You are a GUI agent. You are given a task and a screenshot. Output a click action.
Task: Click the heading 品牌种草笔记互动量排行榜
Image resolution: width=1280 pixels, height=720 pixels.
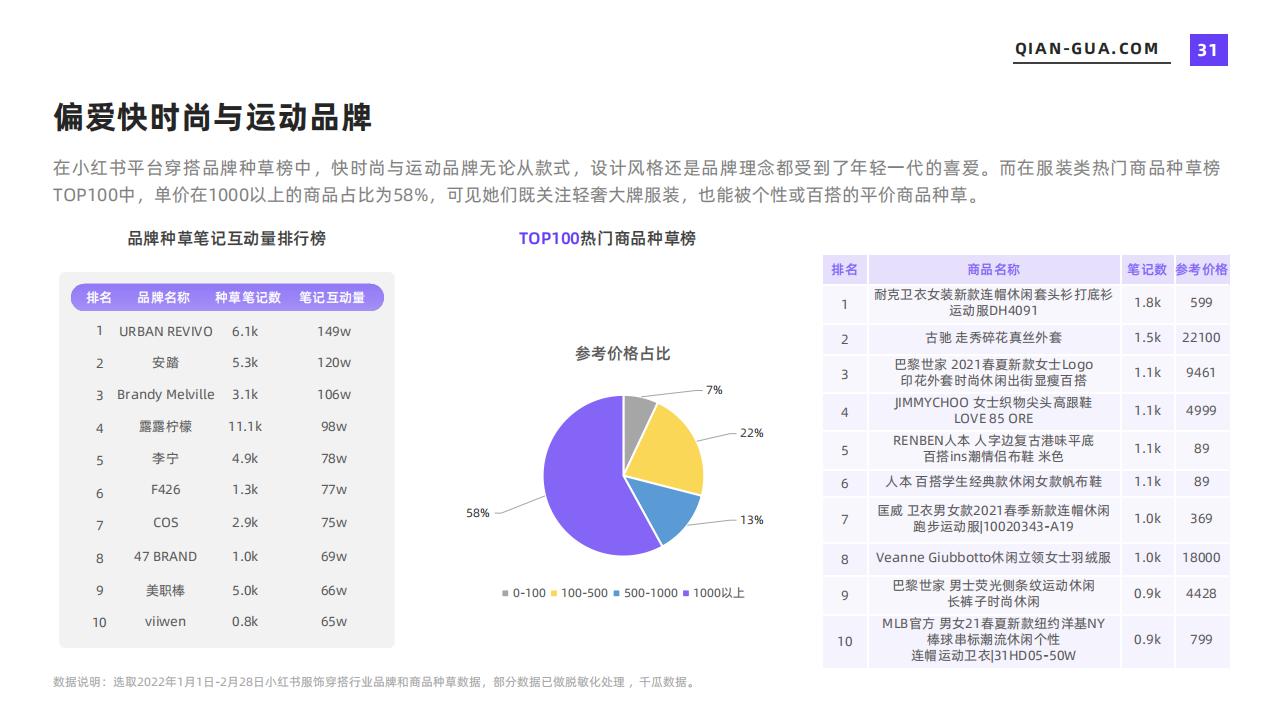pyautogui.click(x=227, y=239)
